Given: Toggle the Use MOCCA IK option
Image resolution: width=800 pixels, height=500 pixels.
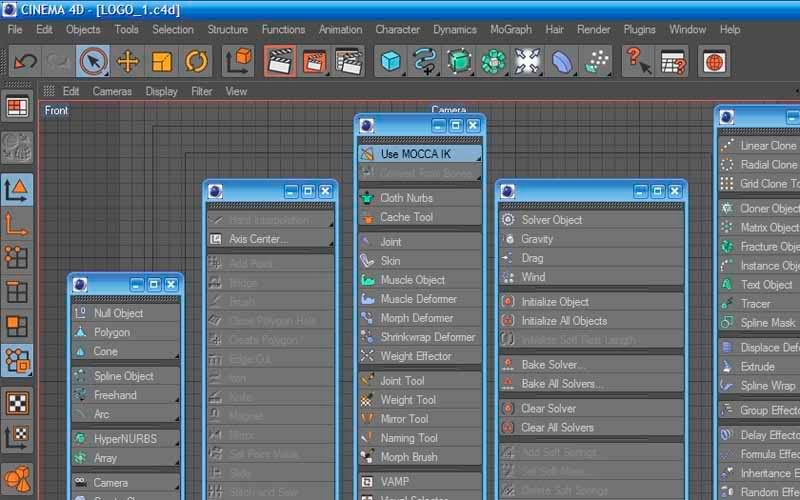Looking at the screenshot, I should [x=419, y=154].
